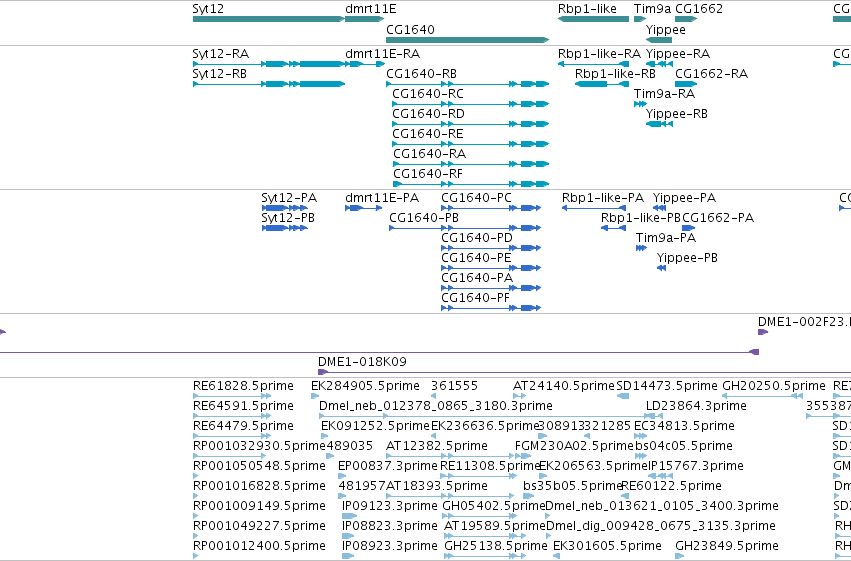
Task: Click the RP001016828.5prime EST label
Action: 259,487
